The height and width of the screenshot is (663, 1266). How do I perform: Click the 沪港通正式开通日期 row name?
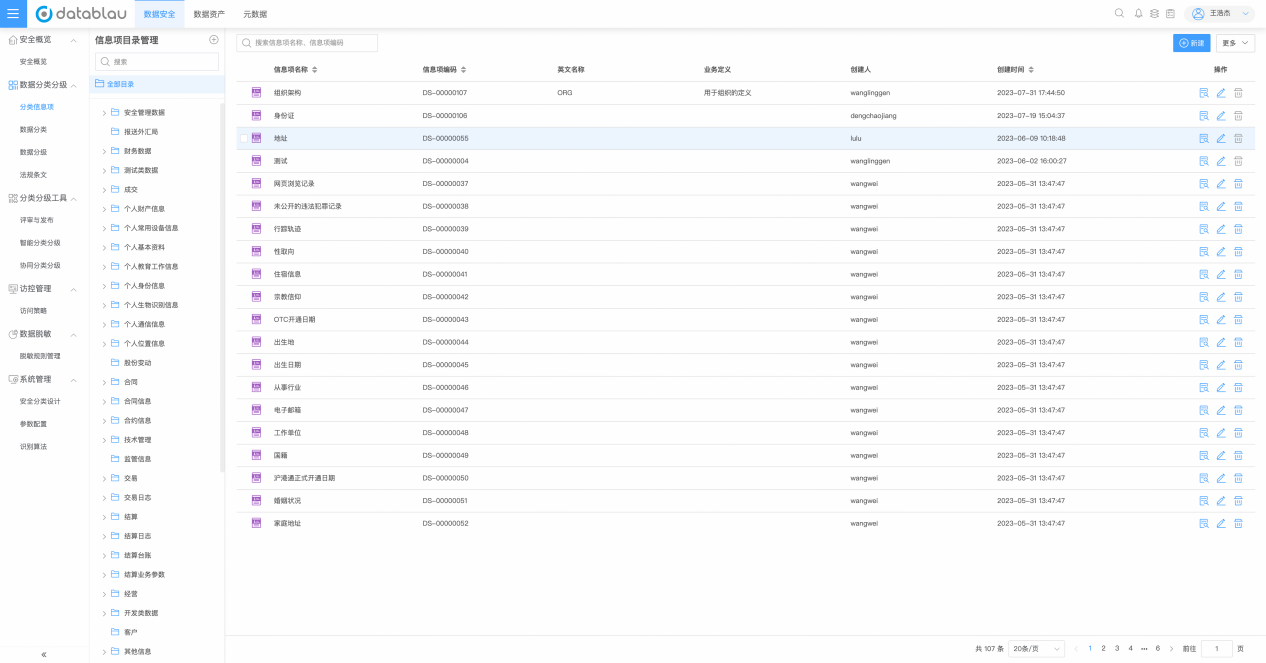tap(305, 478)
